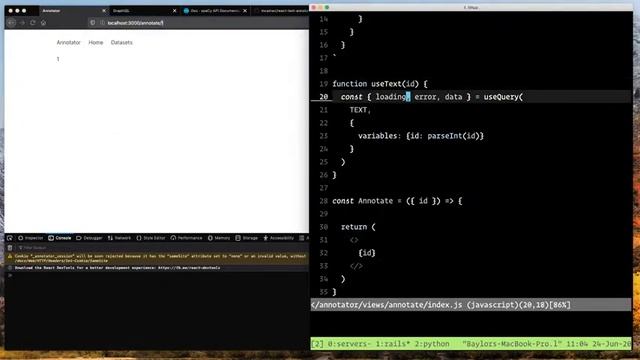640x360 pixels.
Task: Click the react-devtools URL in console message
Action: (x=189, y=268)
